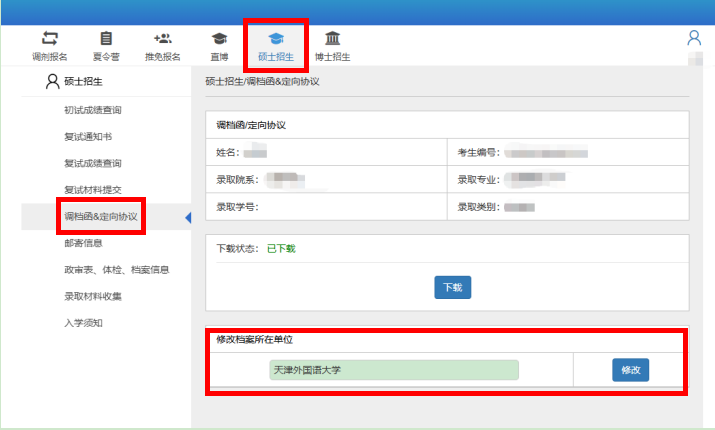The height and width of the screenshot is (430, 715).
Task: Open 初试成绩查询 in the sidebar
Action: pyautogui.click(x=93, y=110)
